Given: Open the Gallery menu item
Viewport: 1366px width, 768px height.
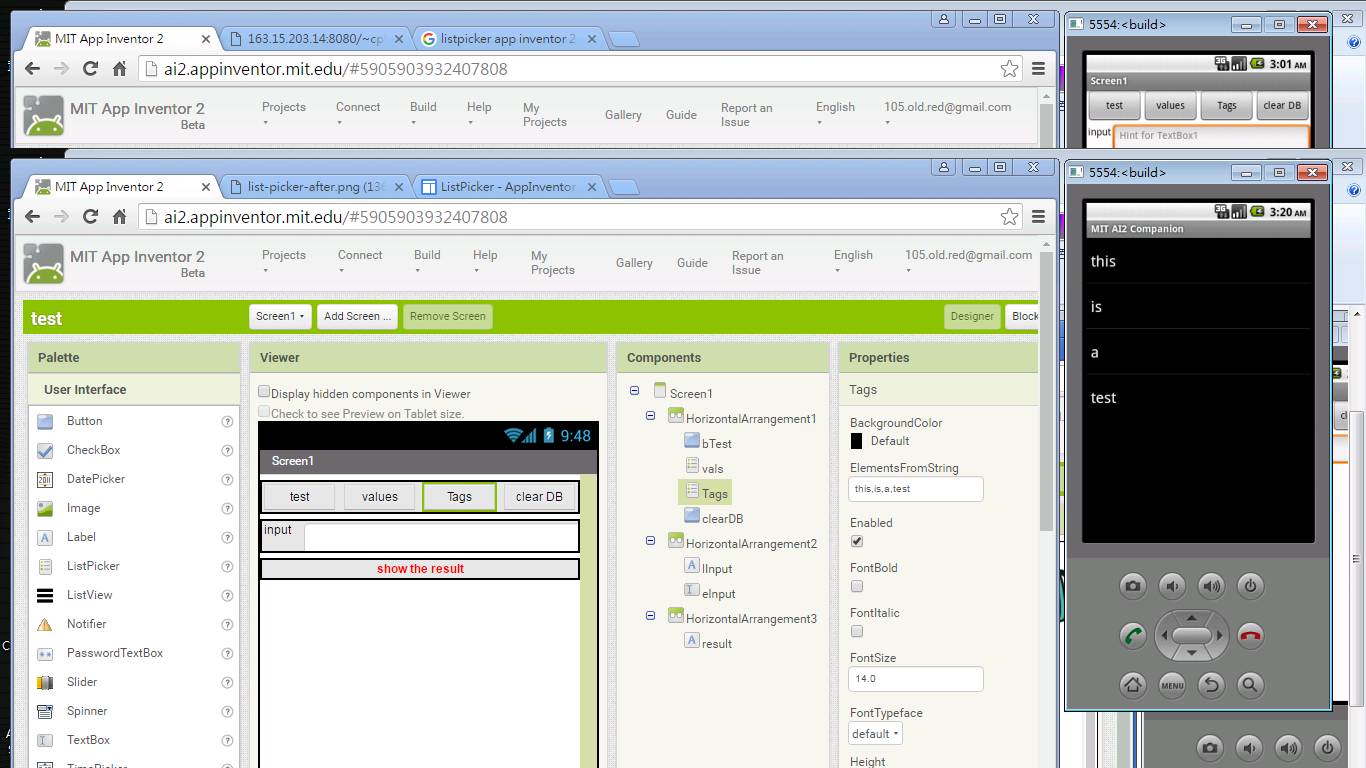Looking at the screenshot, I should point(634,263).
